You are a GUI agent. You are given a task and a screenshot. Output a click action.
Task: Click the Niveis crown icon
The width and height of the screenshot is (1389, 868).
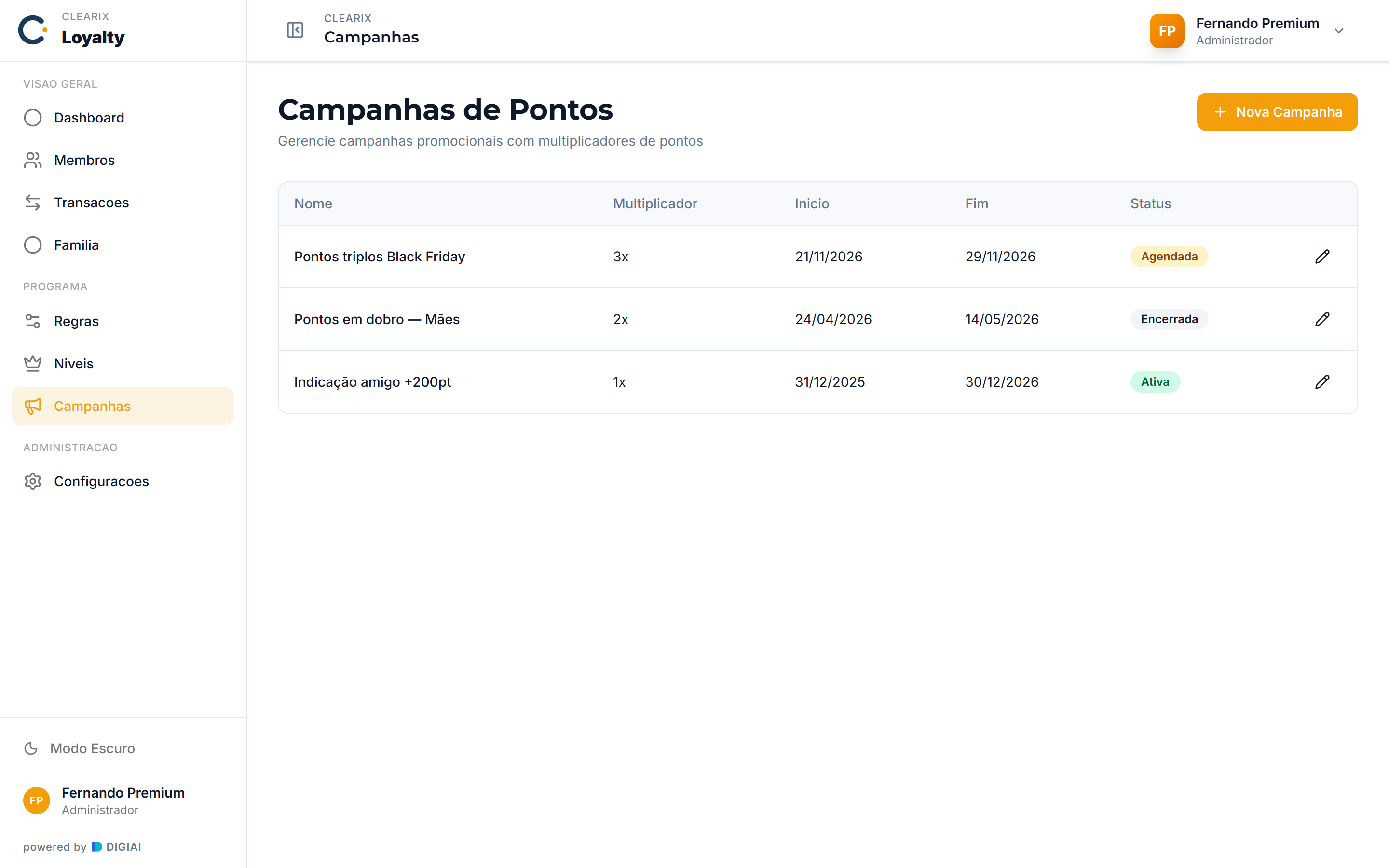tap(33, 364)
